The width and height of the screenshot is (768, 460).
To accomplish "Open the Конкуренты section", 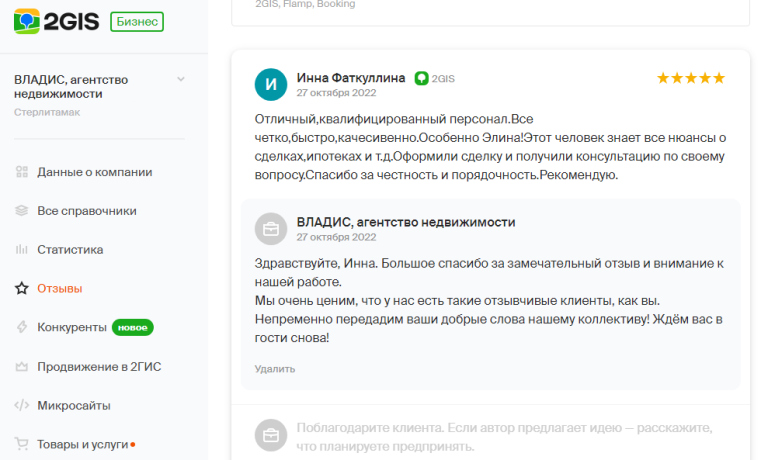I will (72, 327).
